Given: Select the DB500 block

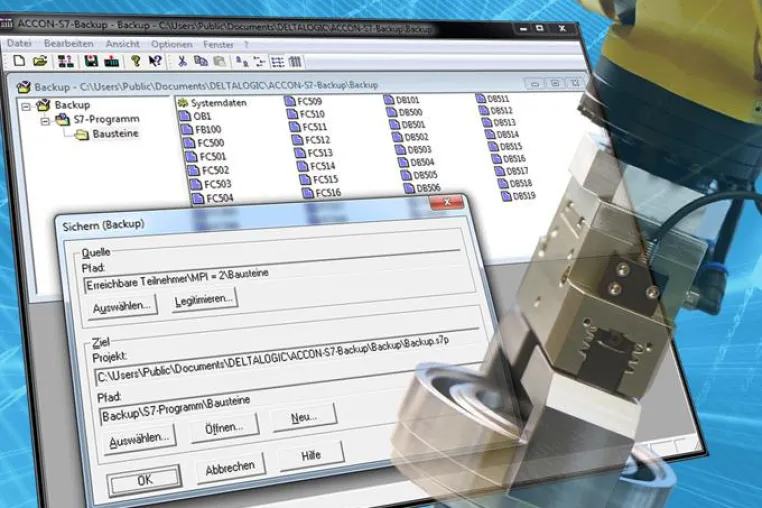Looking at the screenshot, I should tap(405, 112).
